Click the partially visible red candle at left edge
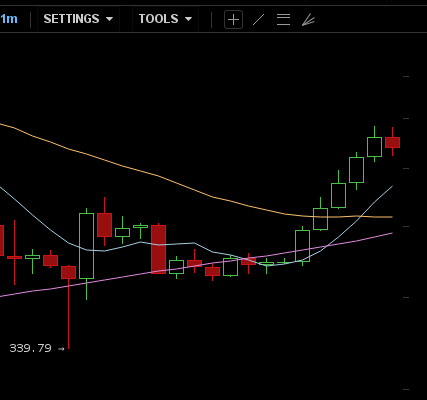 [2, 240]
